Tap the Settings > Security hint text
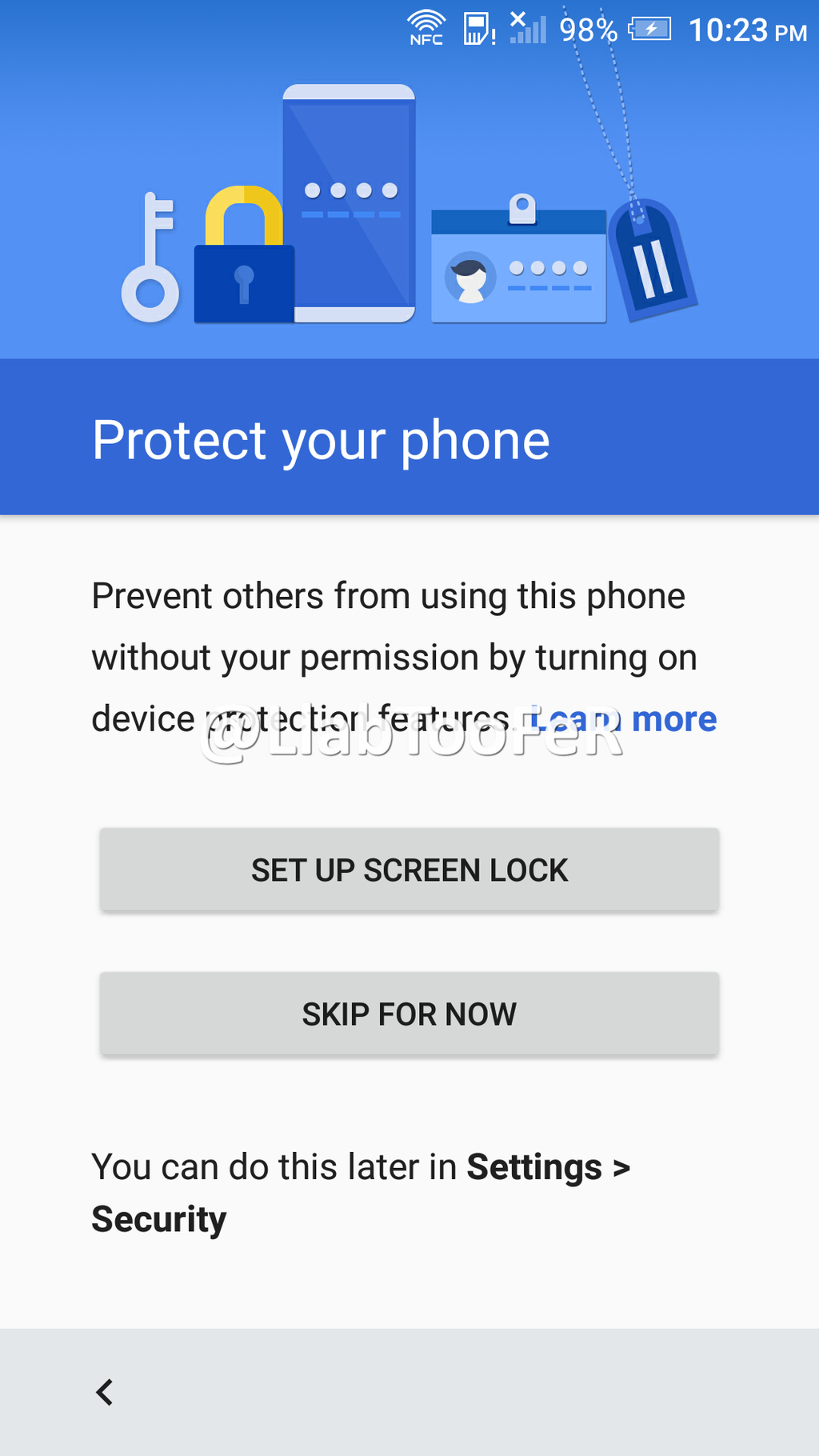 pos(361,1193)
